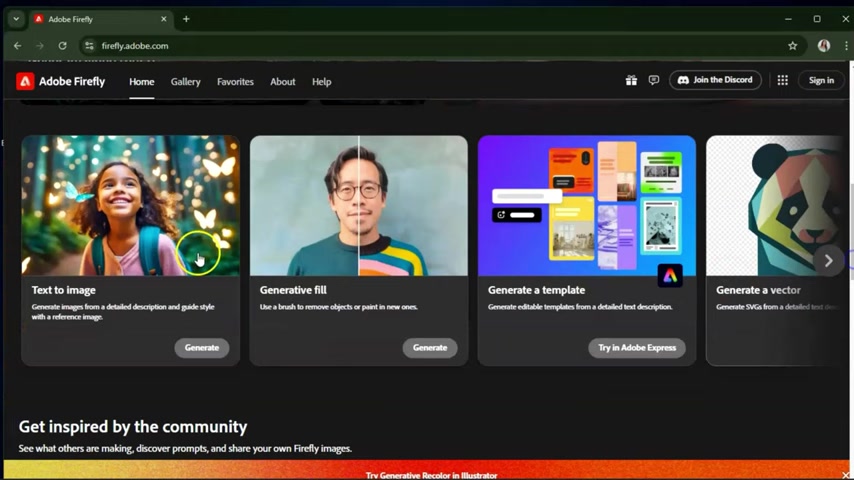Open the About nav tab
The image size is (854, 480).
(283, 82)
